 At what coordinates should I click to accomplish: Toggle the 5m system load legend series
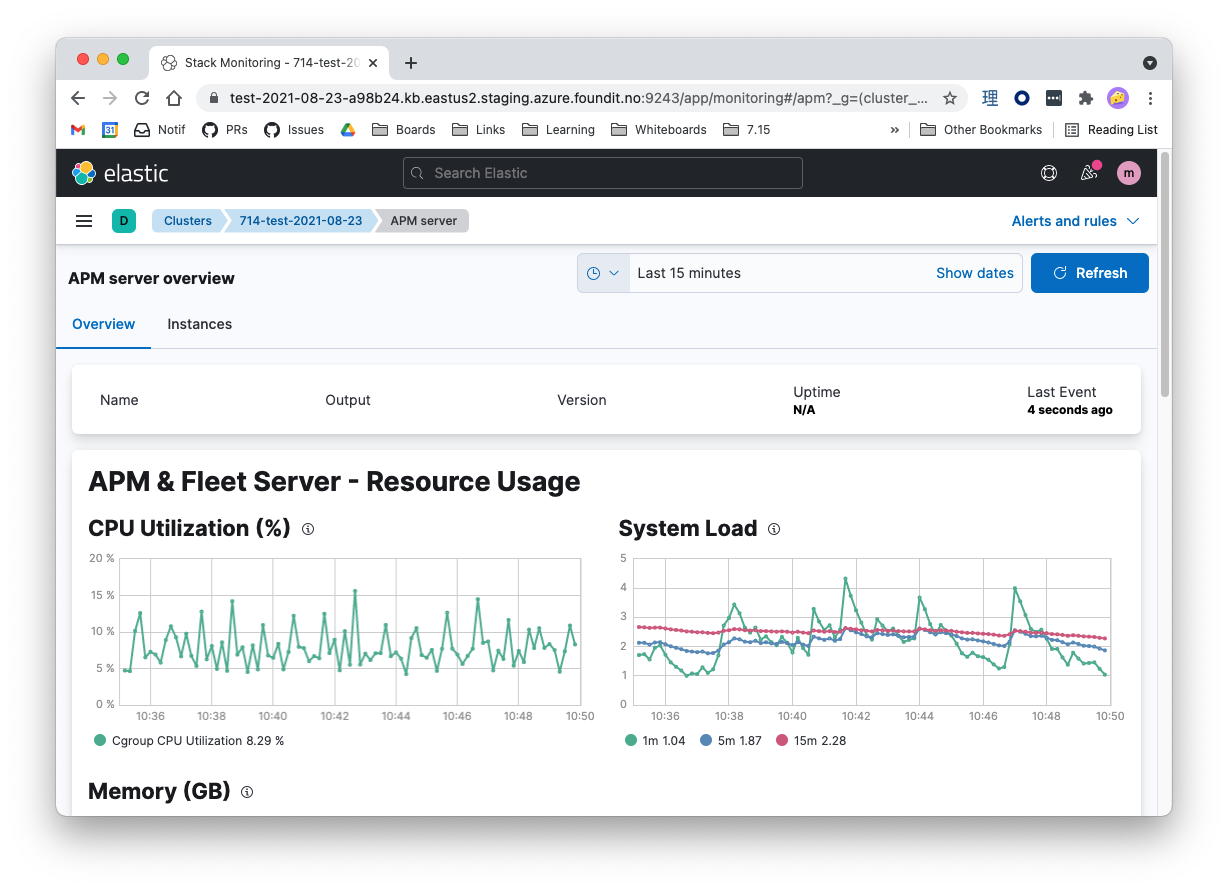(730, 741)
